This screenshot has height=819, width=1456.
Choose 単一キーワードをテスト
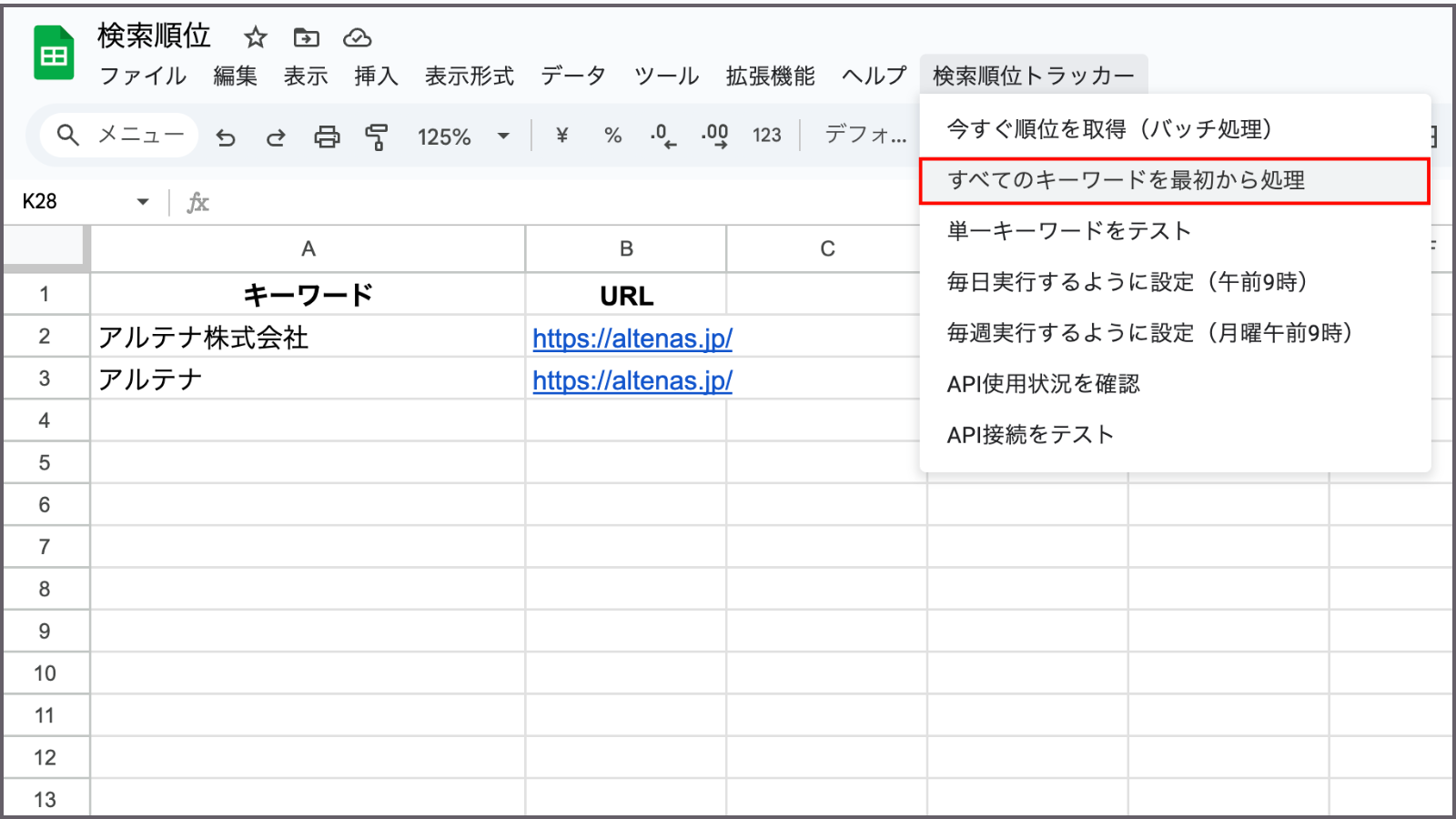[1175, 231]
